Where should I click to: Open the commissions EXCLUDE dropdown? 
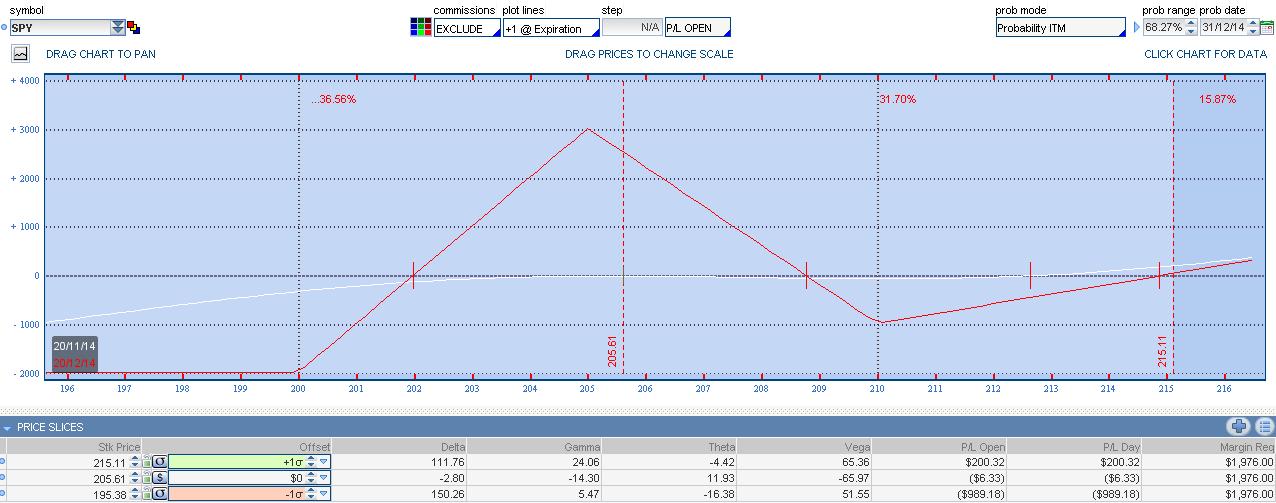pos(467,28)
